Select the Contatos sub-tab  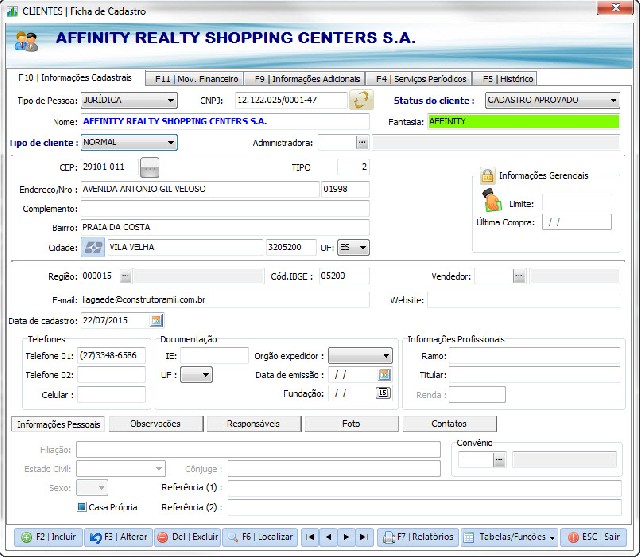click(449, 424)
